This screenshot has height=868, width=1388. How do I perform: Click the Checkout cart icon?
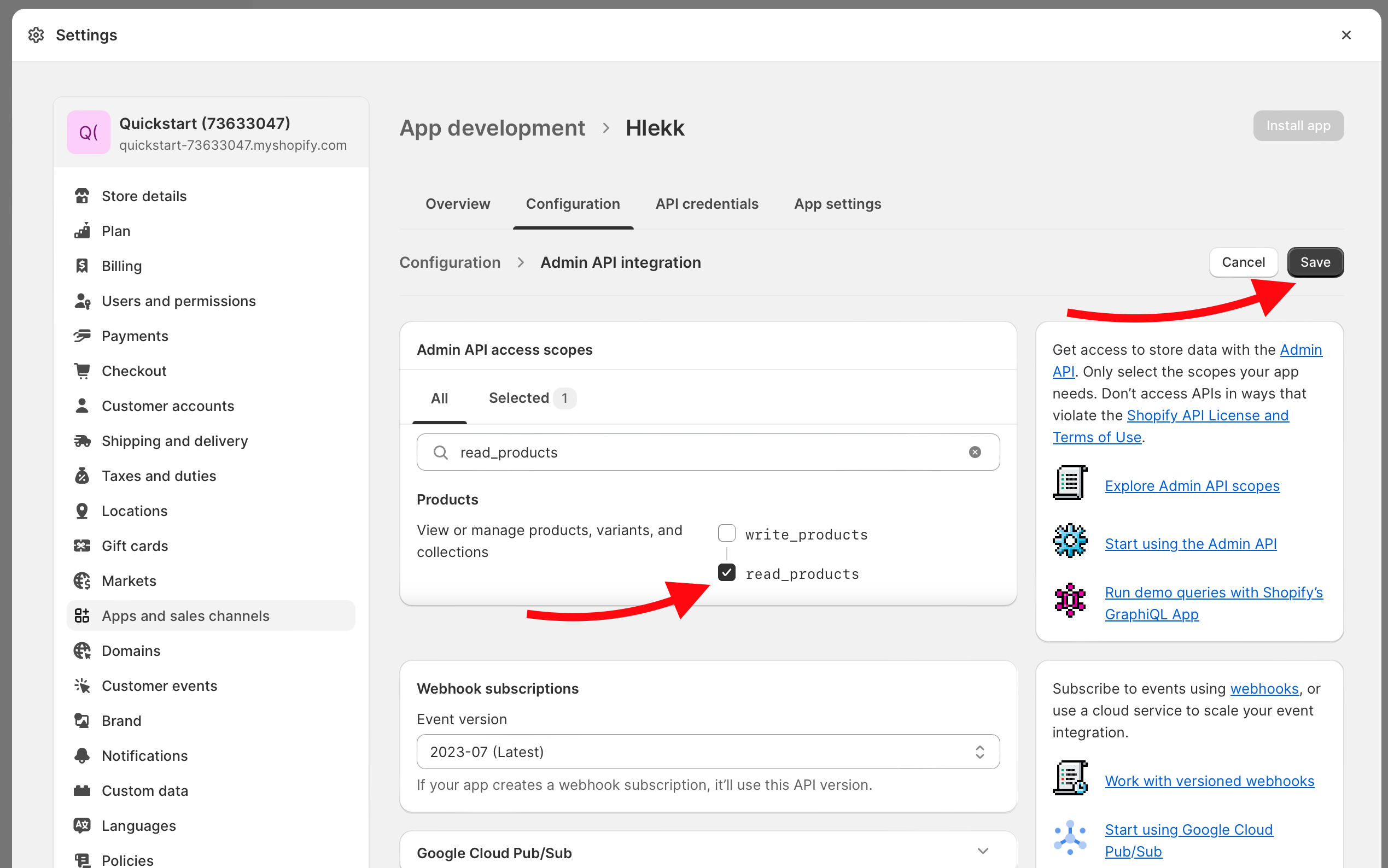point(82,371)
